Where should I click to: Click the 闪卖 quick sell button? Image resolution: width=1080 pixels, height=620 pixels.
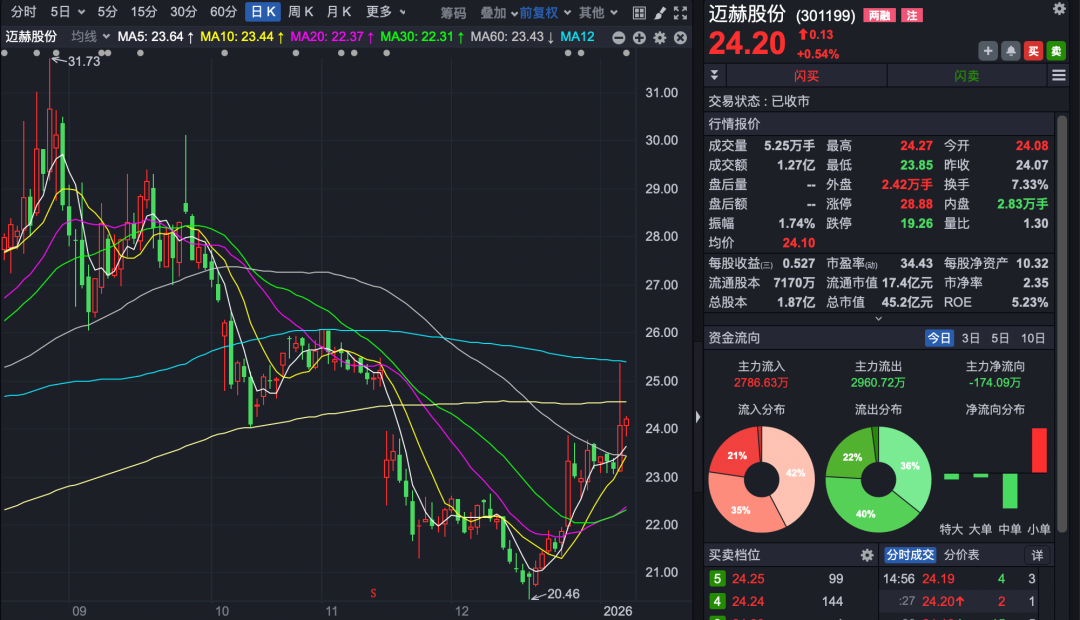(966, 76)
